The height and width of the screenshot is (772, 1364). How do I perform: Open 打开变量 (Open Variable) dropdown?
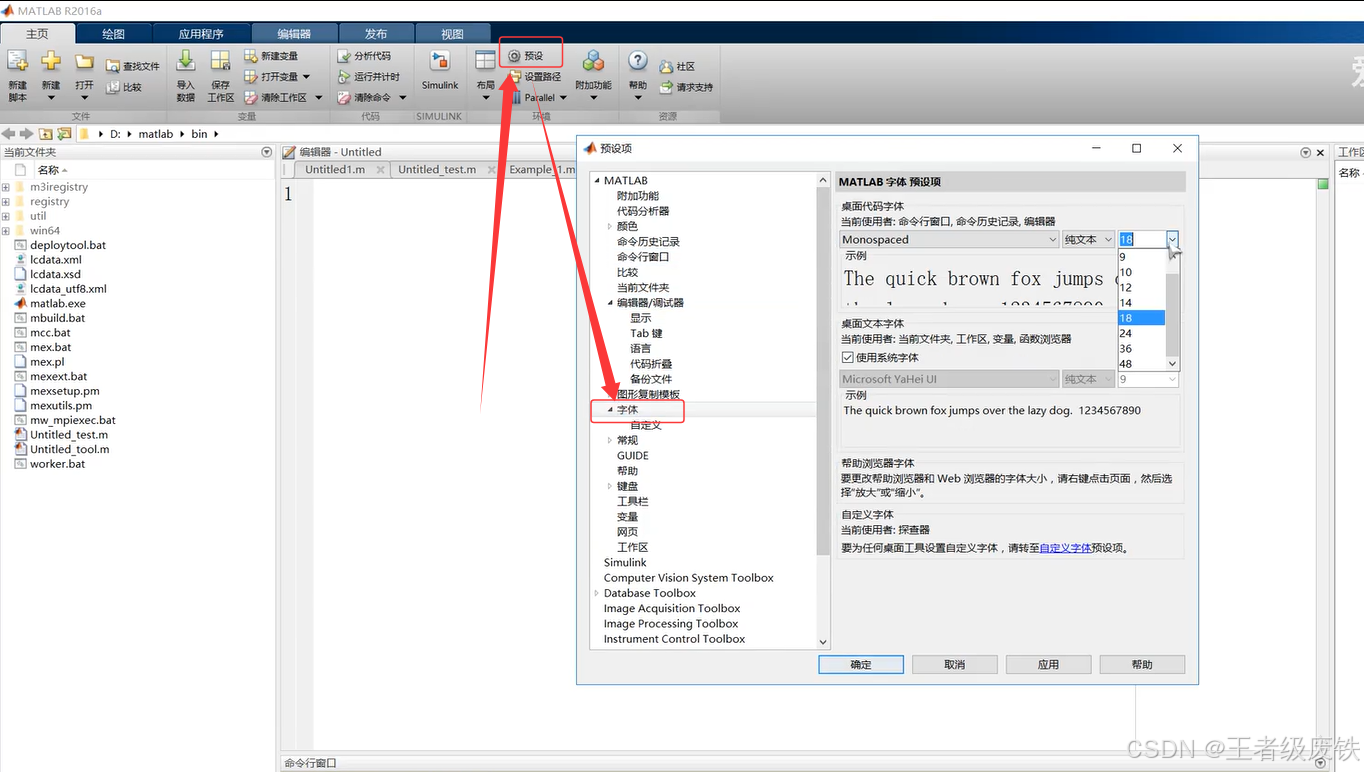[x=306, y=77]
